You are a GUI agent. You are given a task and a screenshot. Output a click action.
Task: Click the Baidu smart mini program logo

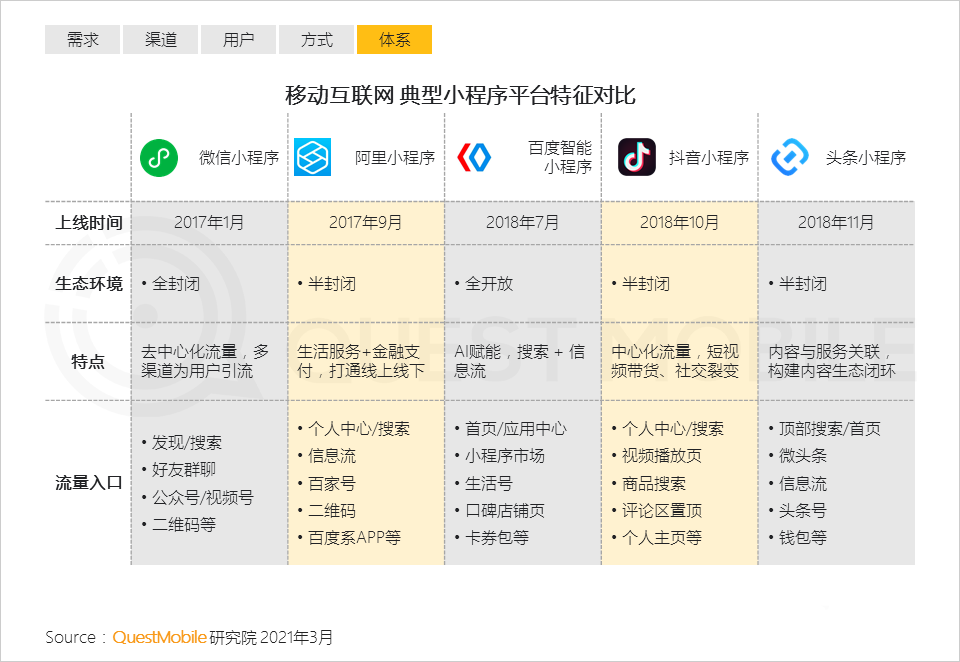pos(474,157)
